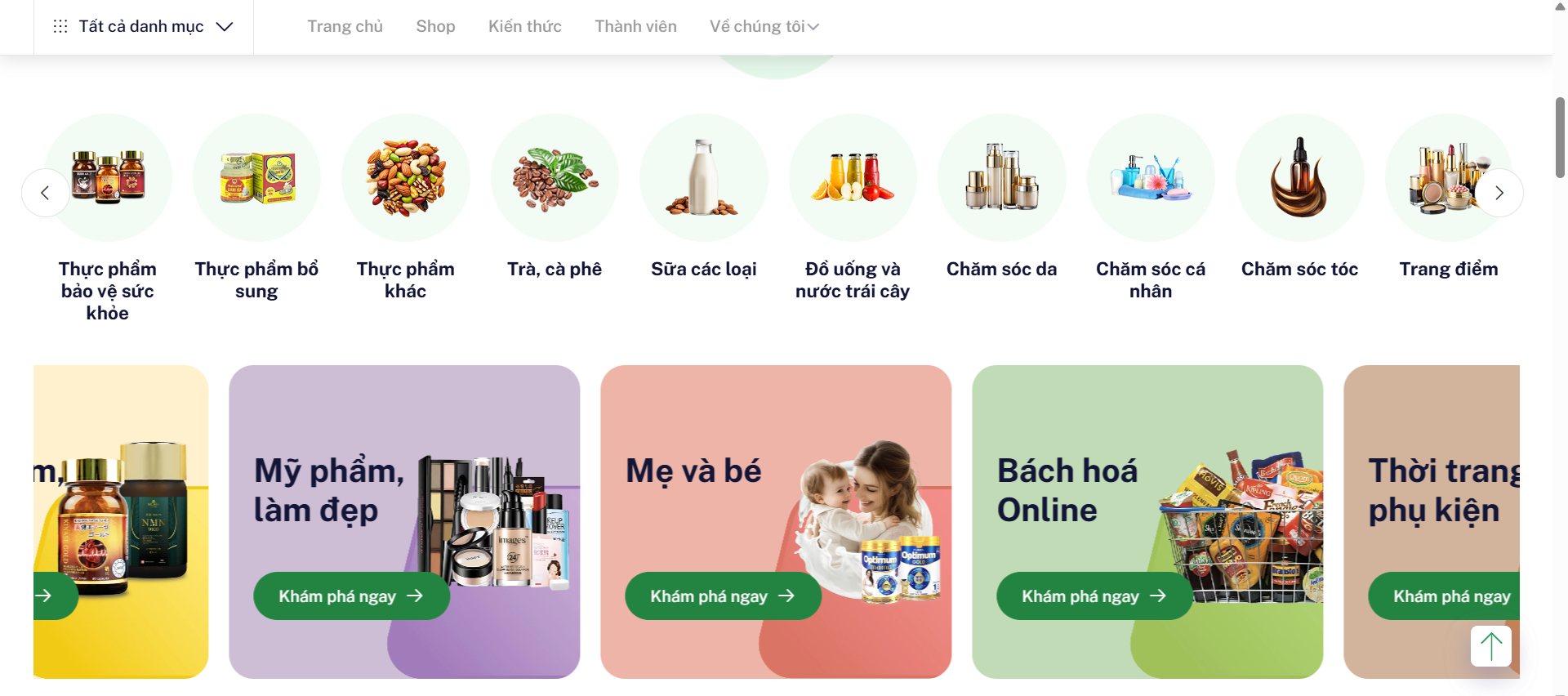Choose the Chăm sóc da skincare icon
This screenshot has height=696, width=1568.
coord(1001,177)
